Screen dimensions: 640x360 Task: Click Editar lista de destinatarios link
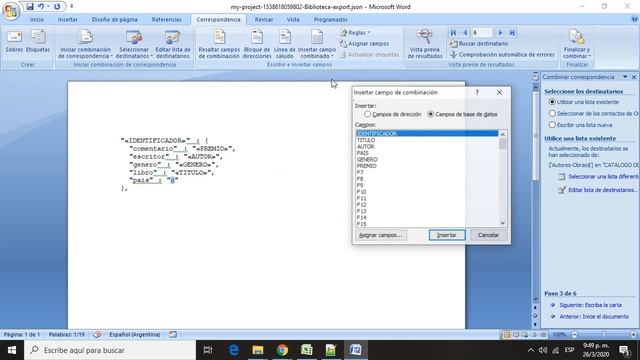[602, 190]
